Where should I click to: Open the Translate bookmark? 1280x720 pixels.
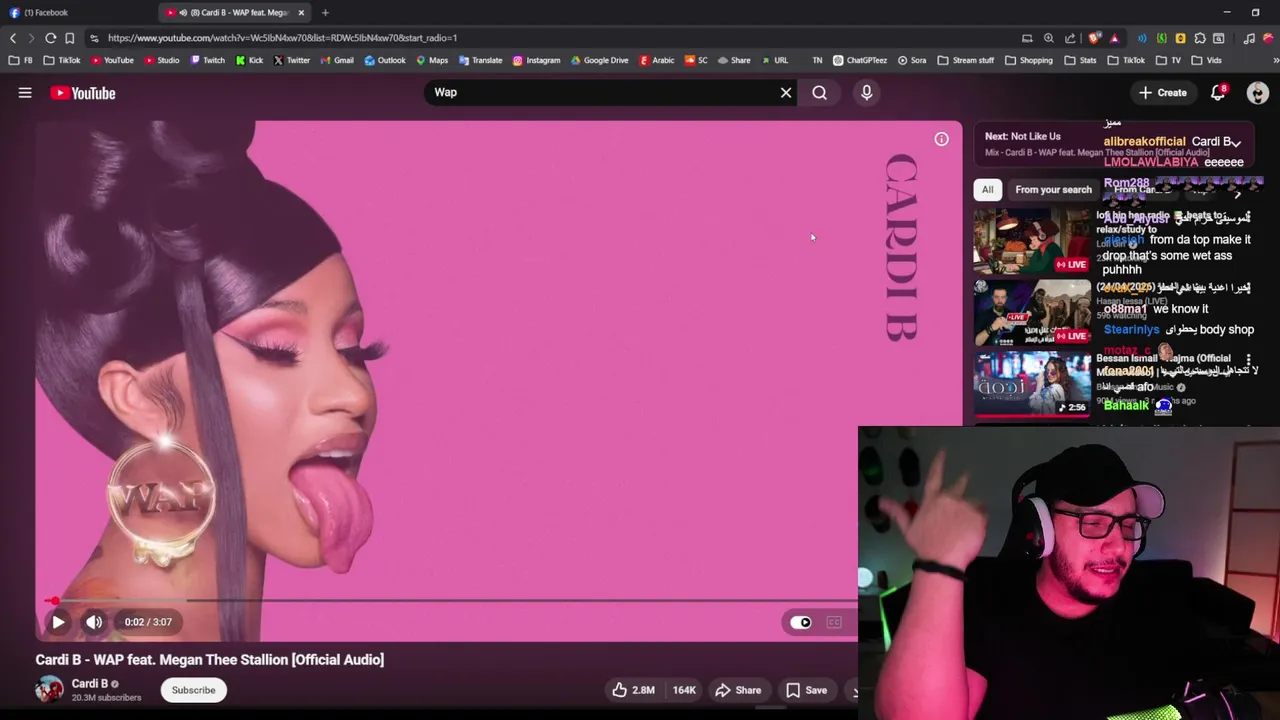pyautogui.click(x=480, y=60)
